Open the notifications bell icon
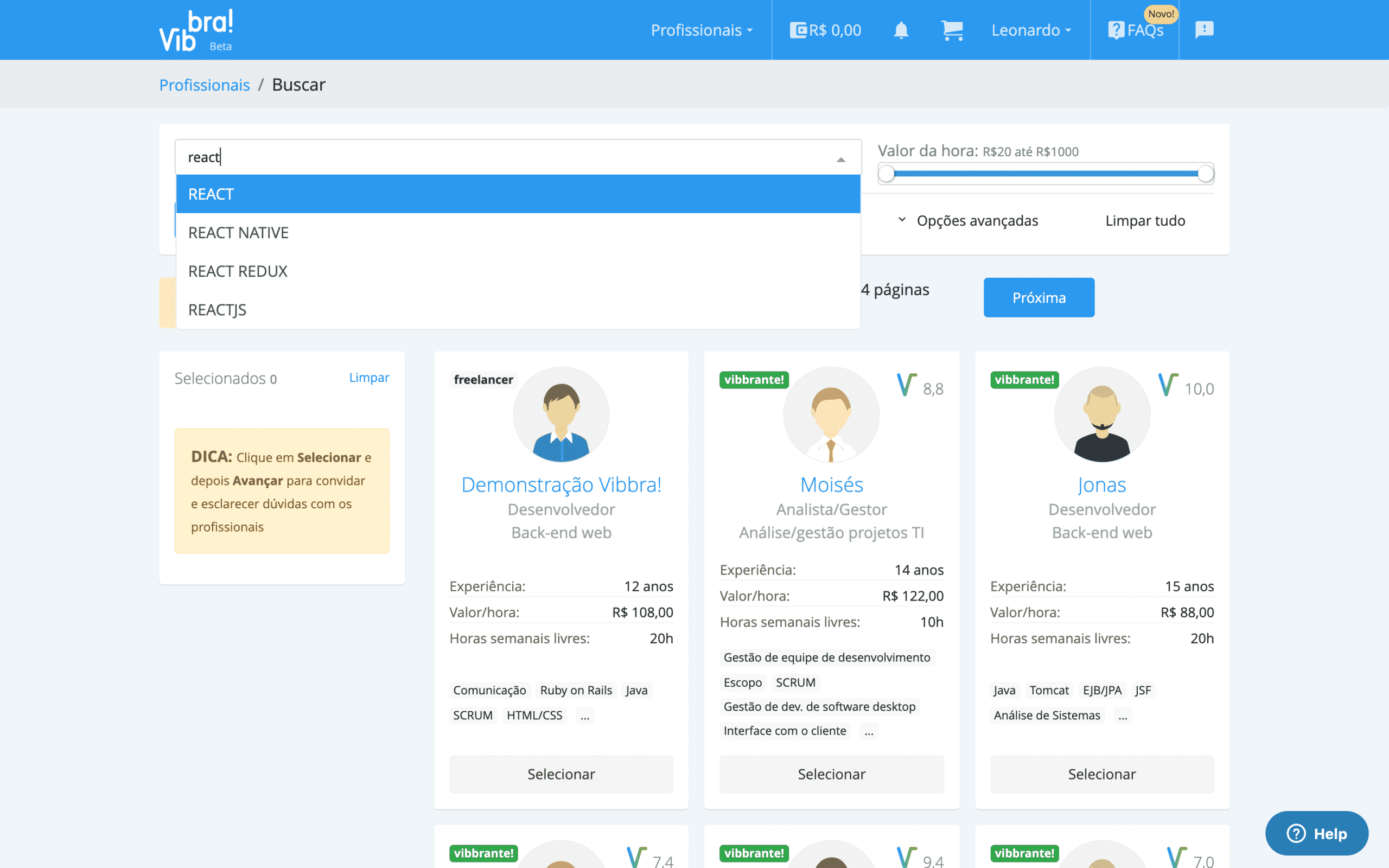Image resolution: width=1389 pixels, height=868 pixels. pos(901,30)
